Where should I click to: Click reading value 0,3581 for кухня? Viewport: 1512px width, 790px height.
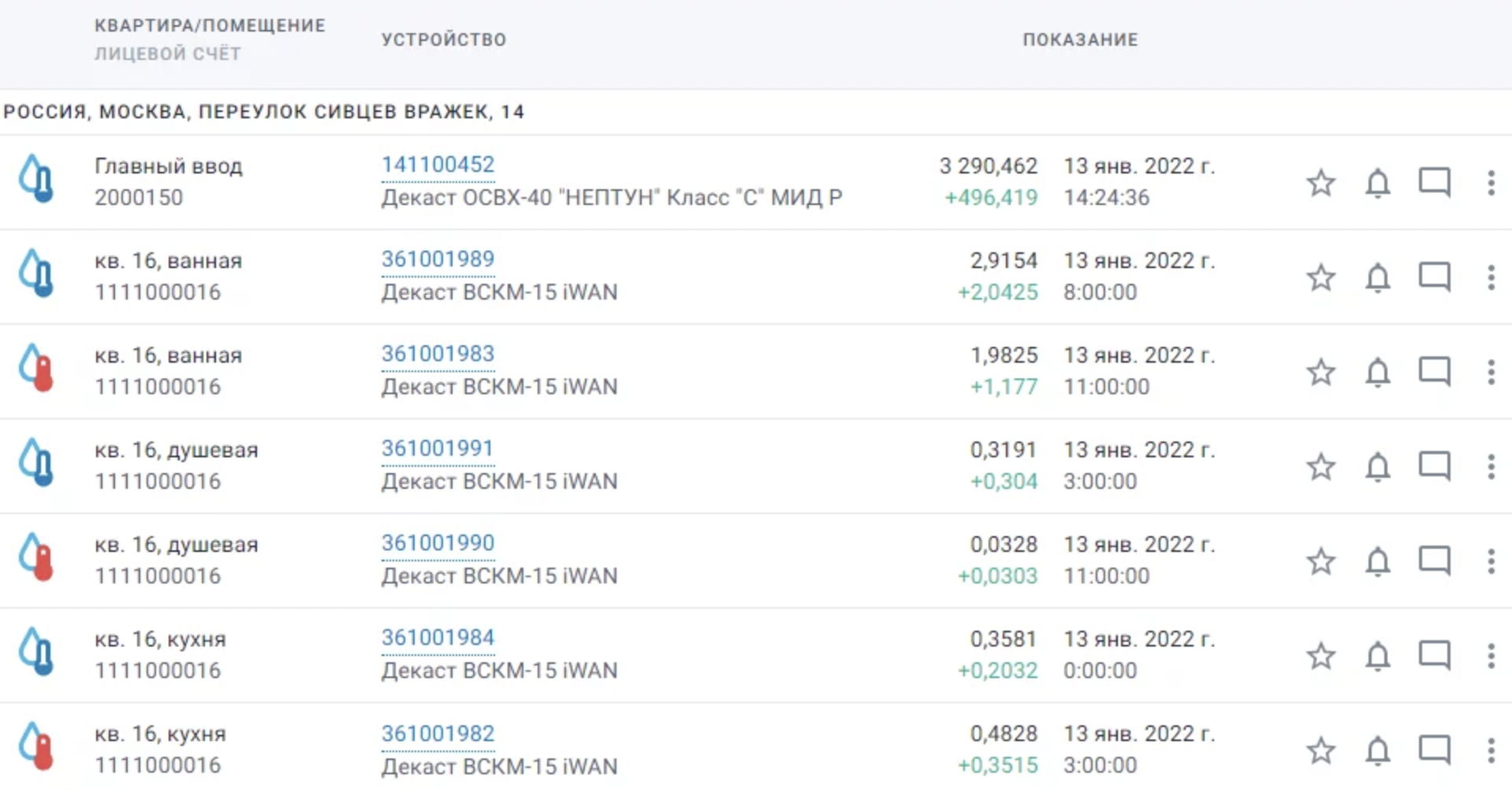point(1003,639)
